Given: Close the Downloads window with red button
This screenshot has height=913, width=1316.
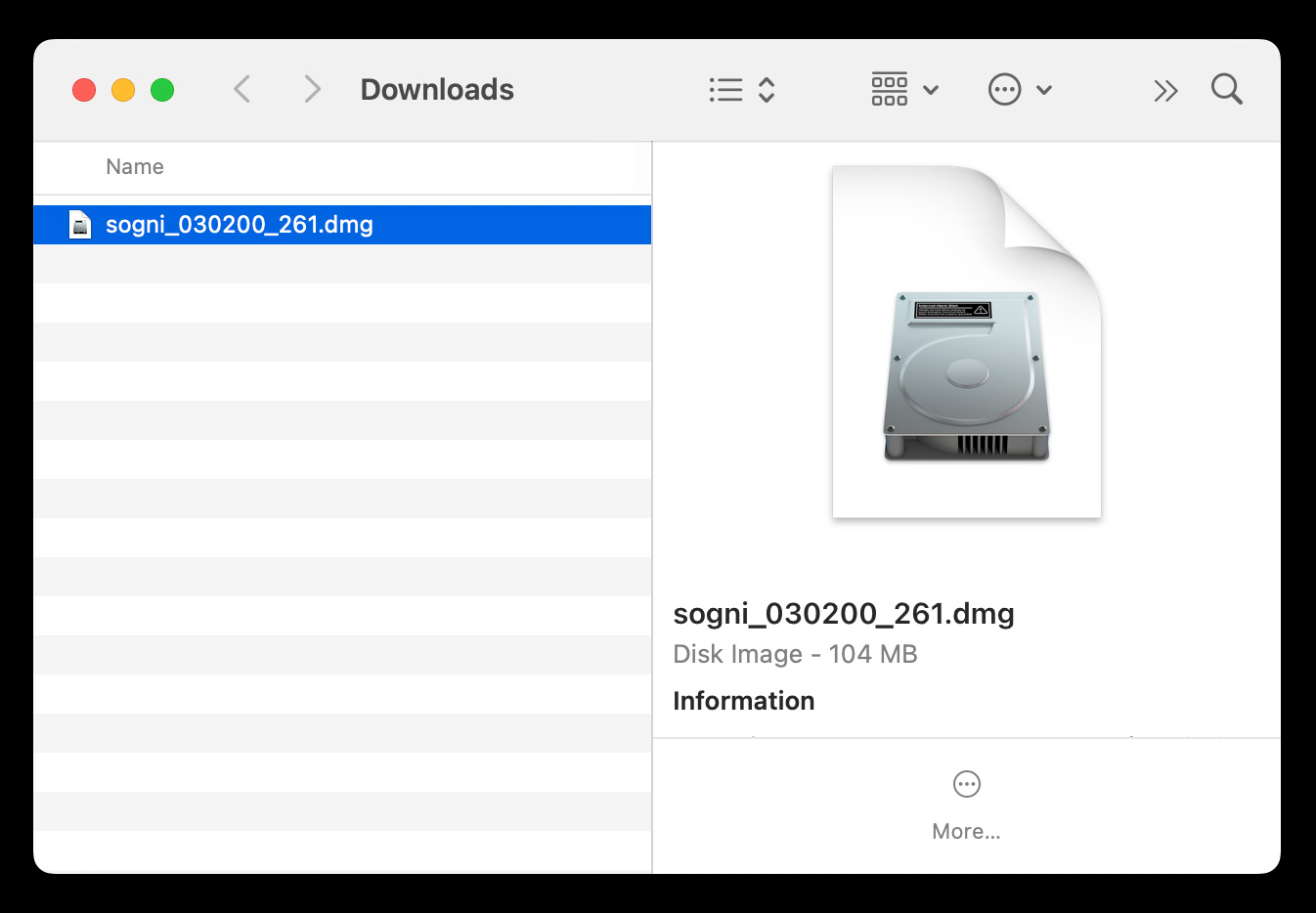Looking at the screenshot, I should coord(84,90).
